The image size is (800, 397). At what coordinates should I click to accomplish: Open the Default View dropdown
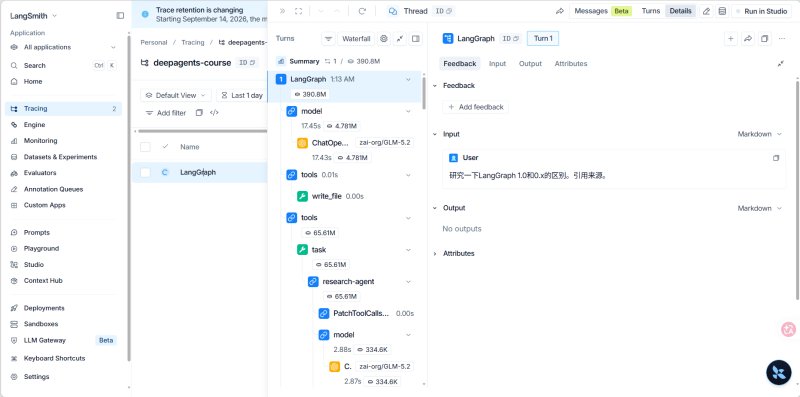pos(176,95)
